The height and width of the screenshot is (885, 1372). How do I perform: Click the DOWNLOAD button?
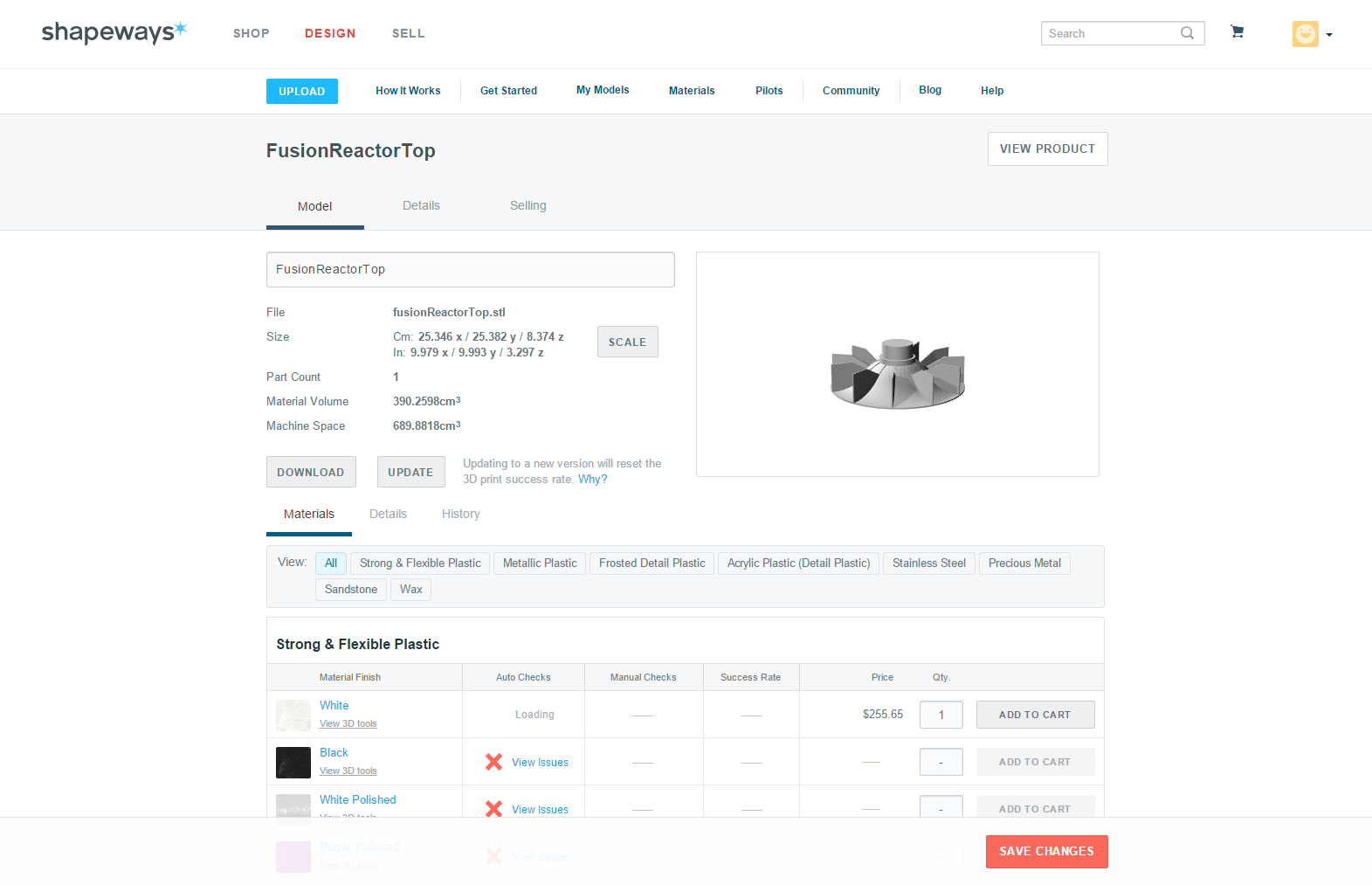click(311, 472)
